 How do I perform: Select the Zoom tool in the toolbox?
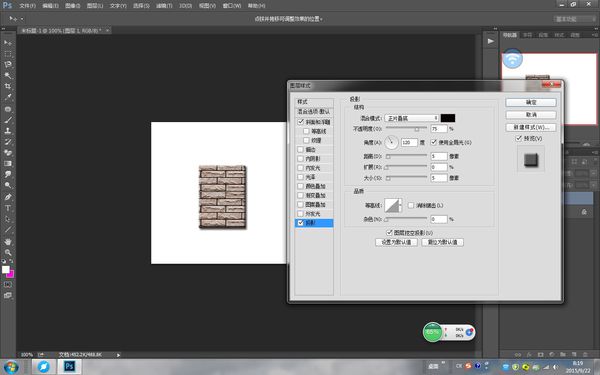[8, 253]
